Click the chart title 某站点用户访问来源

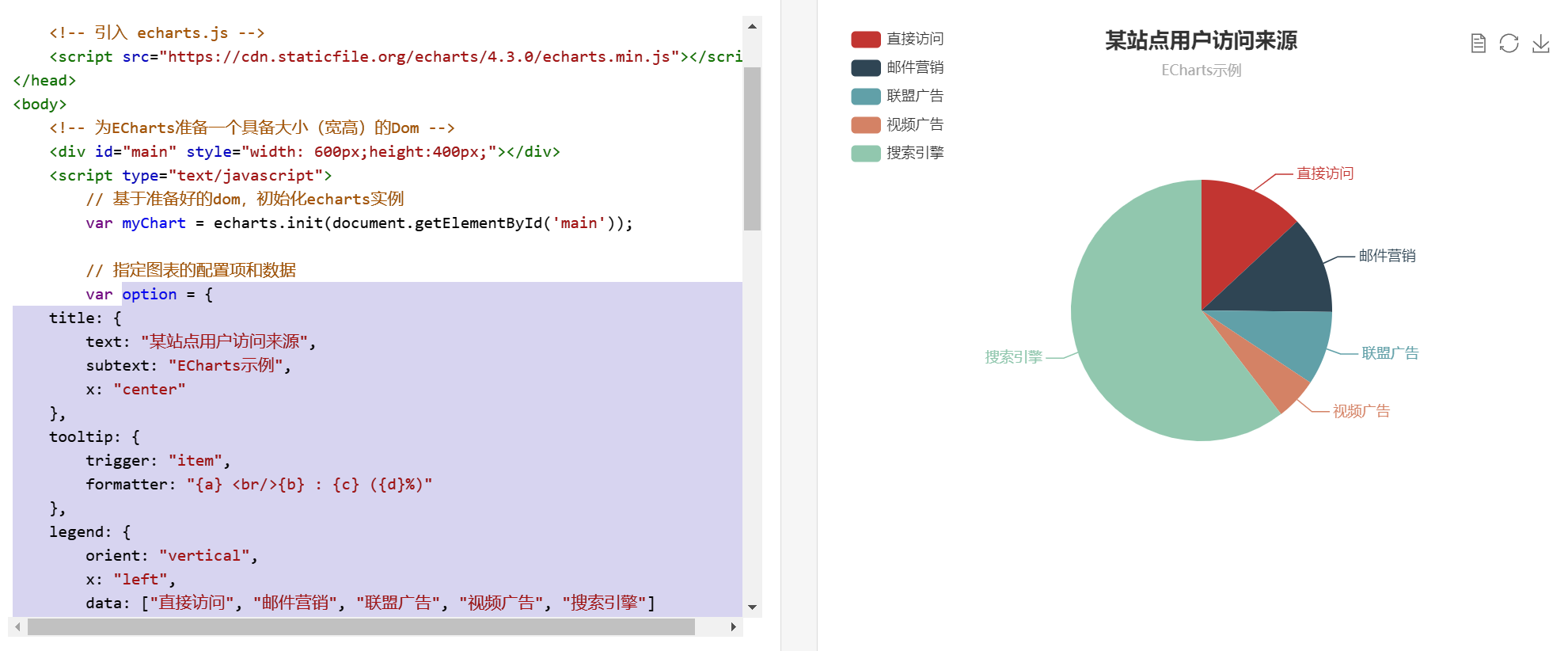(x=1201, y=40)
